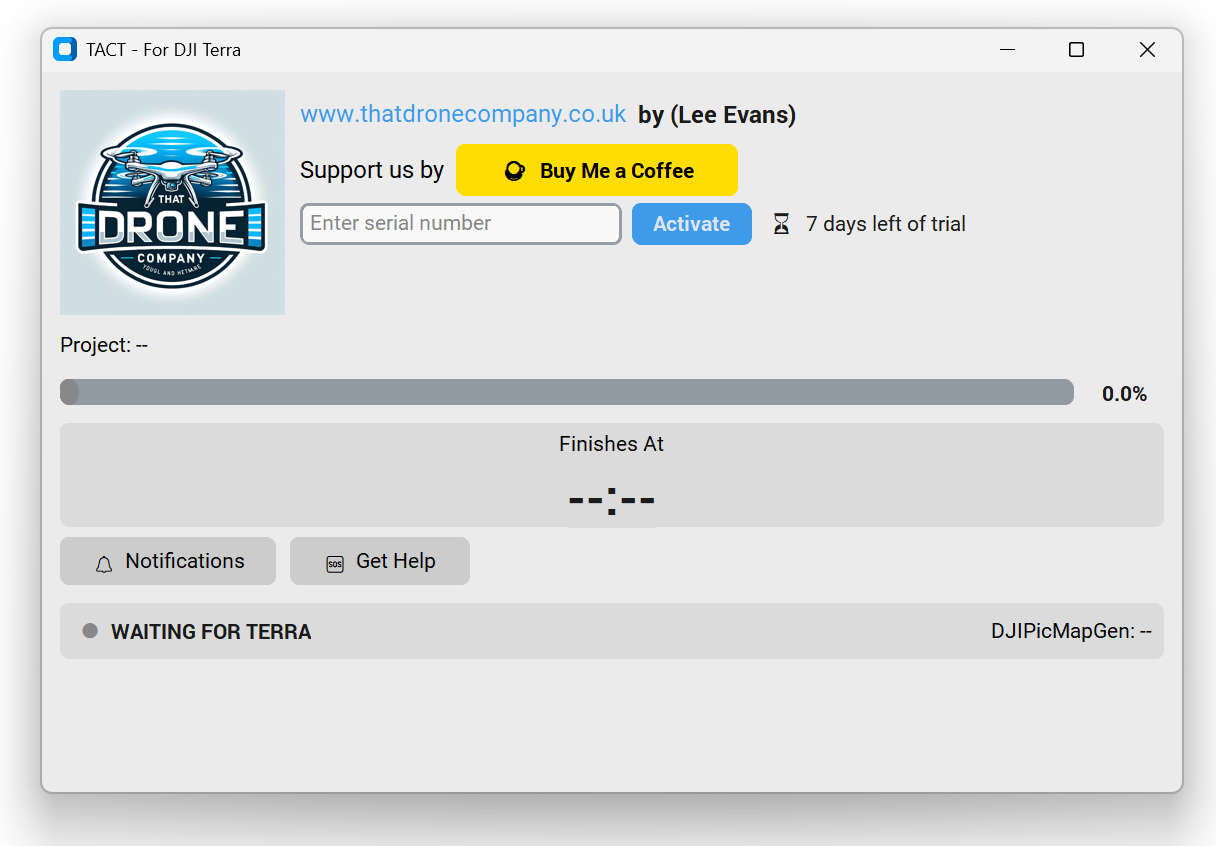Click the That Drone Company logo image
Screen dimensions: 1216x846
click(x=172, y=203)
